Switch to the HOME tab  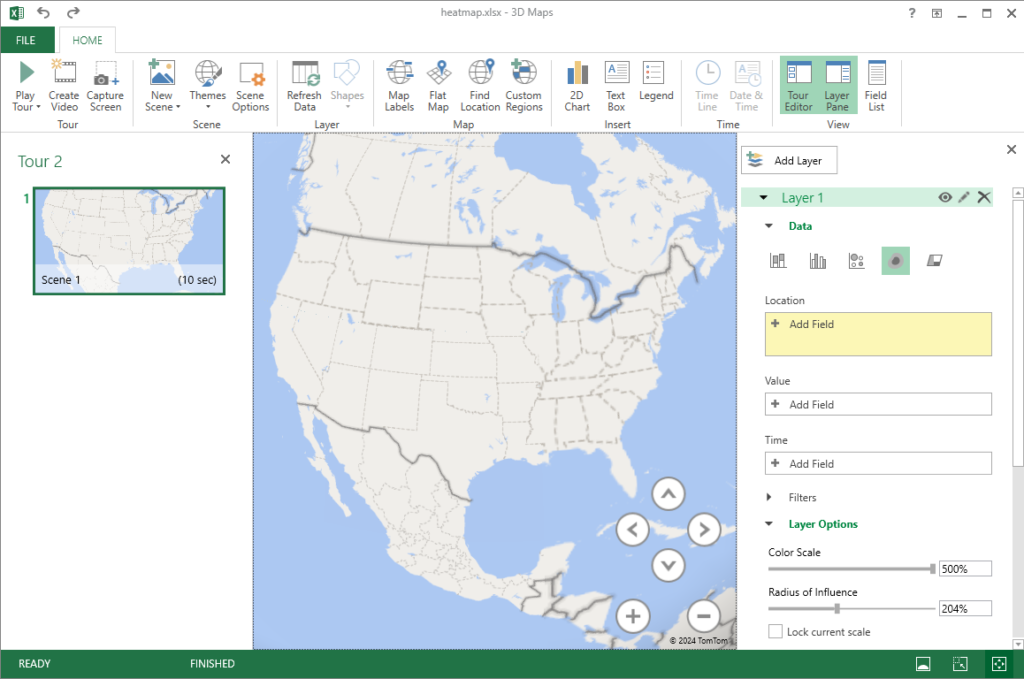88,40
